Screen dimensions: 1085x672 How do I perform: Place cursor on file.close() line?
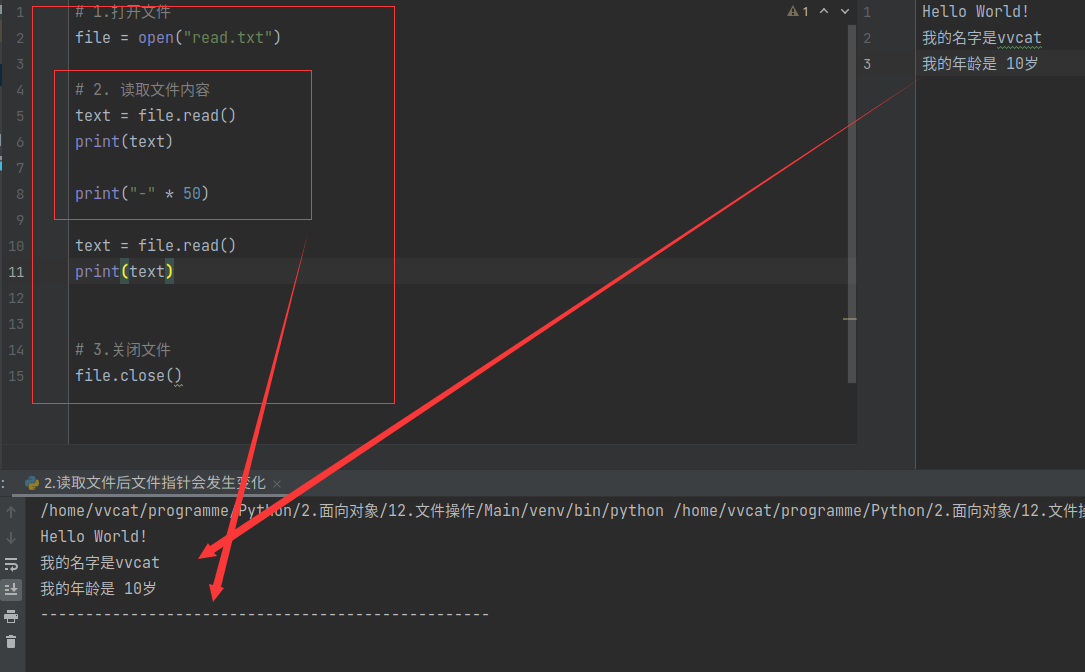128,376
